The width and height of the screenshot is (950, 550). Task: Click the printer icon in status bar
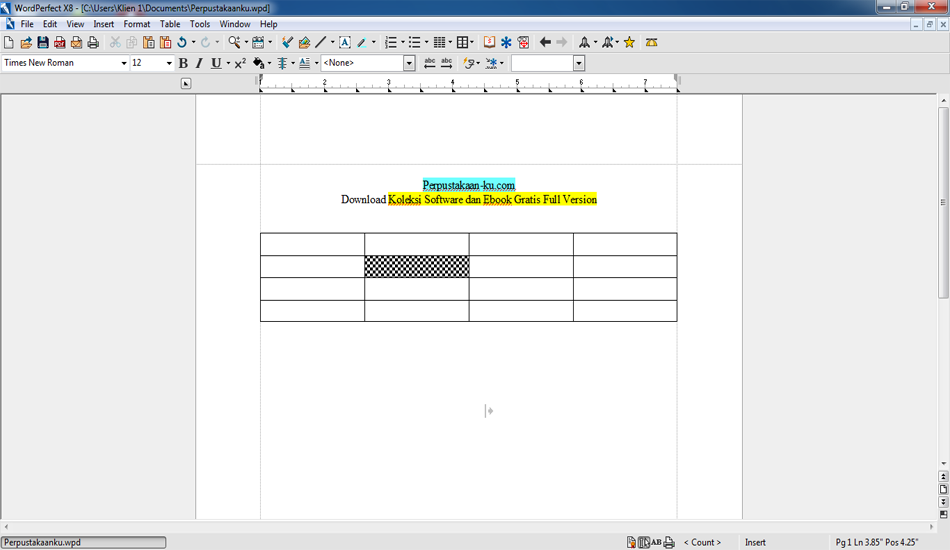pyautogui.click(x=669, y=542)
